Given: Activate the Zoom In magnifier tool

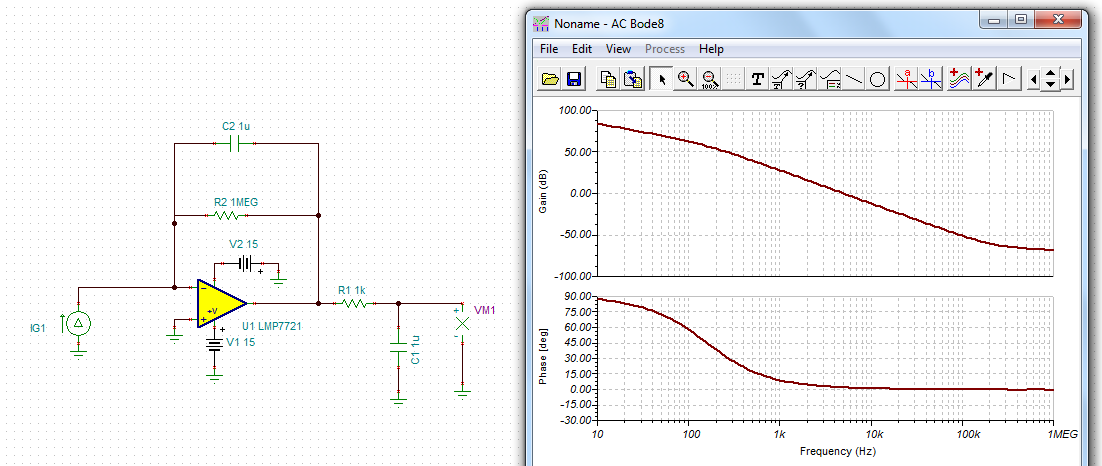Looking at the screenshot, I should click(686, 79).
